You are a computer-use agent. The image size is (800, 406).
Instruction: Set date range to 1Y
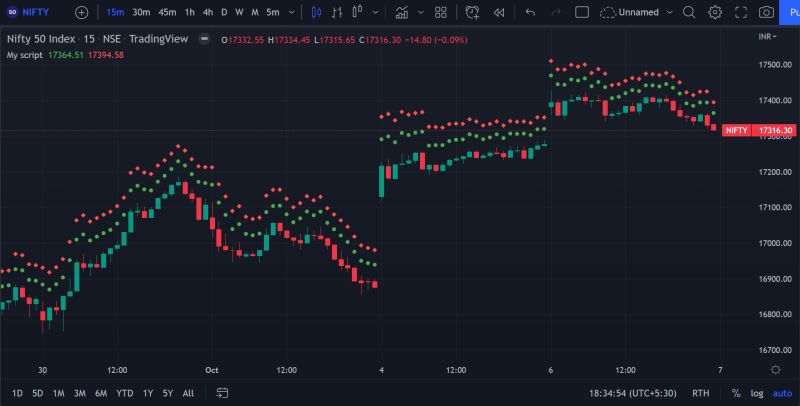point(147,393)
